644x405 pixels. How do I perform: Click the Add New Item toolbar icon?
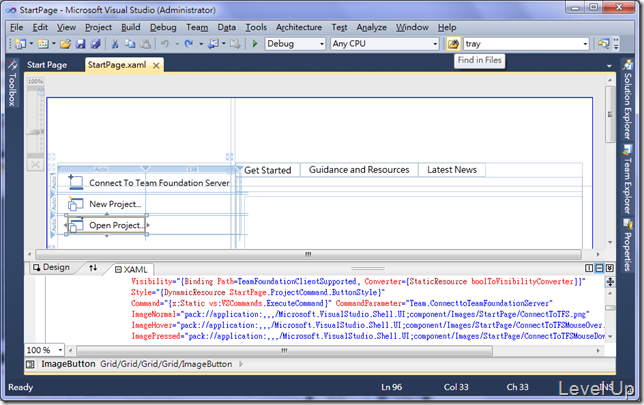(x=43, y=44)
